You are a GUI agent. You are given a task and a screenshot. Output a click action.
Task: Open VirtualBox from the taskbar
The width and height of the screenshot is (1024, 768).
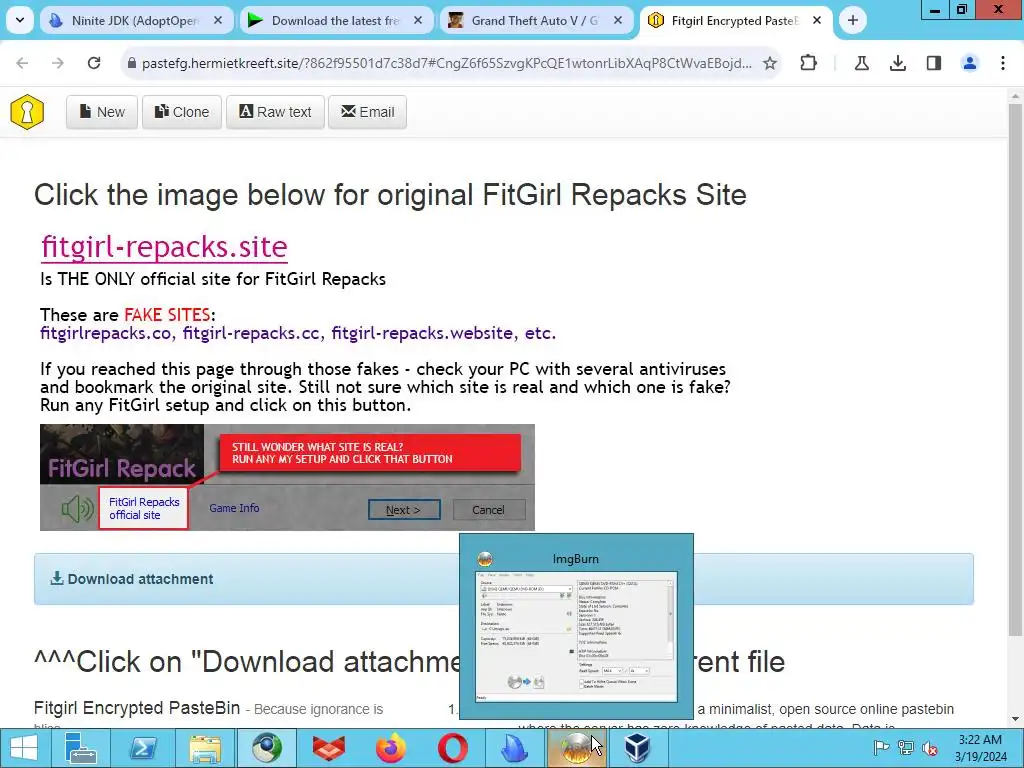click(x=637, y=748)
